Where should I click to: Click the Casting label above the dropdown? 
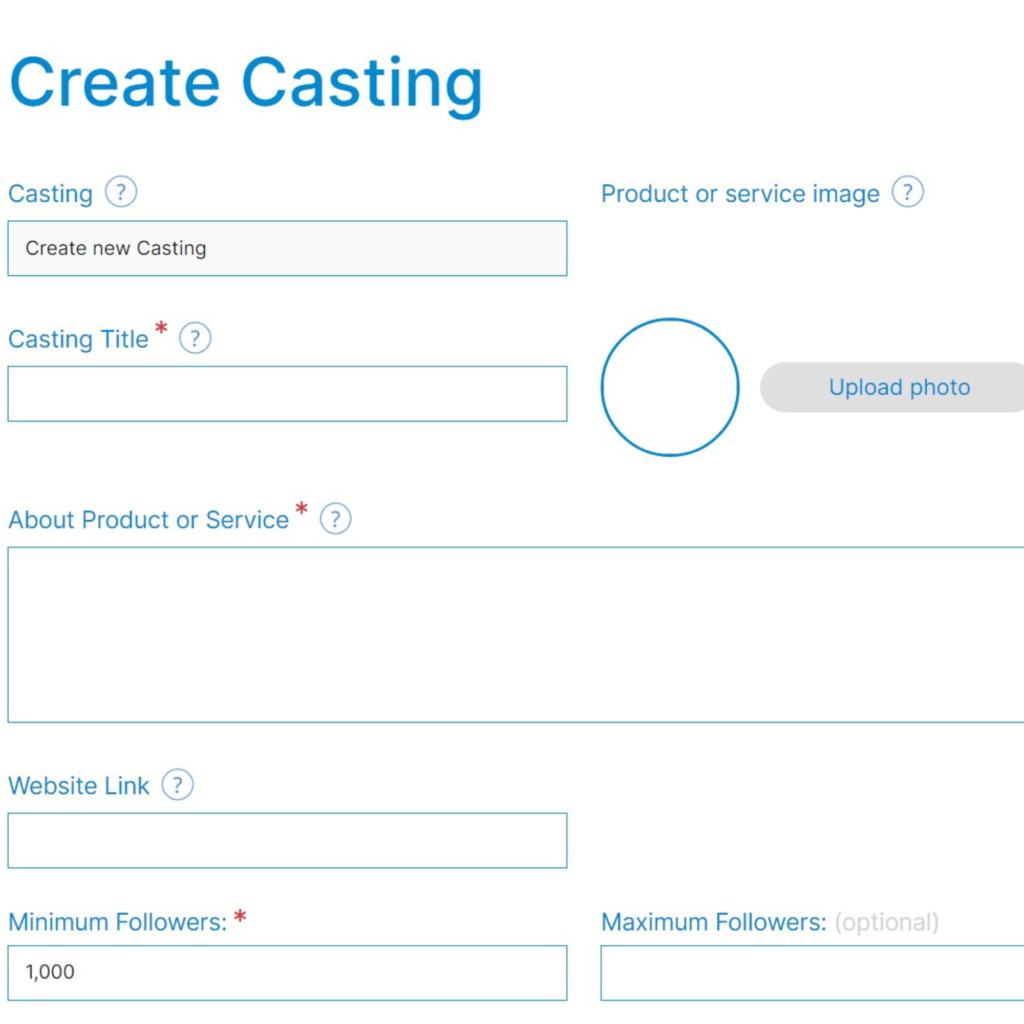pos(50,194)
